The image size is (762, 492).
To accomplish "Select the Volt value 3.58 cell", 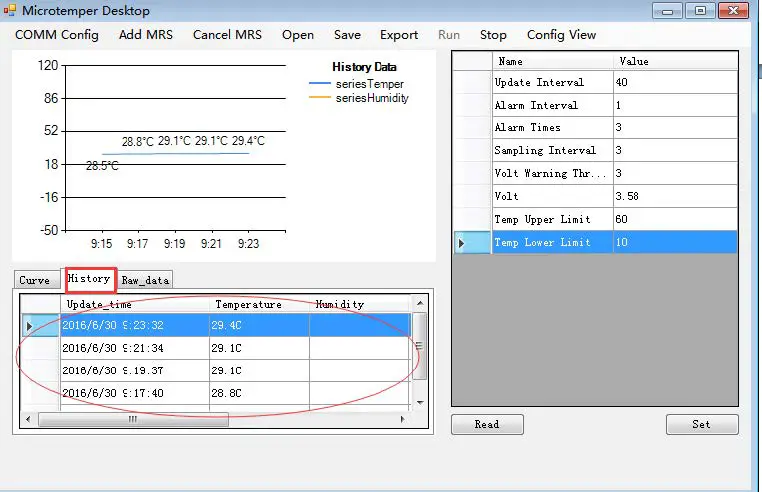I will pyautogui.click(x=675, y=196).
